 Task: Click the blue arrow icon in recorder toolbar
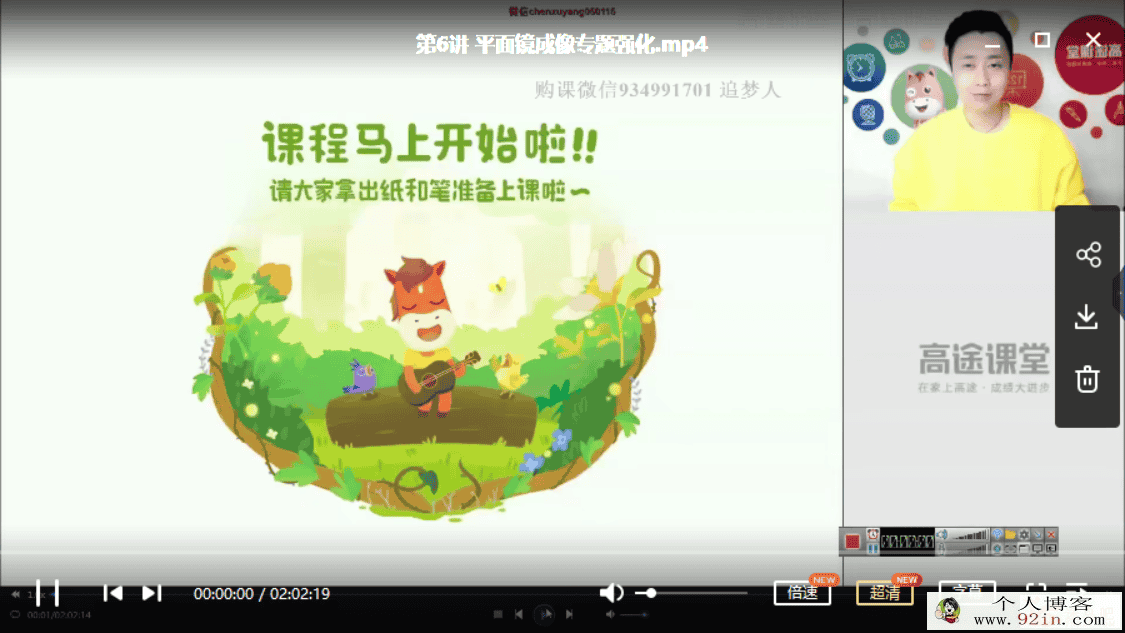tap(1037, 535)
